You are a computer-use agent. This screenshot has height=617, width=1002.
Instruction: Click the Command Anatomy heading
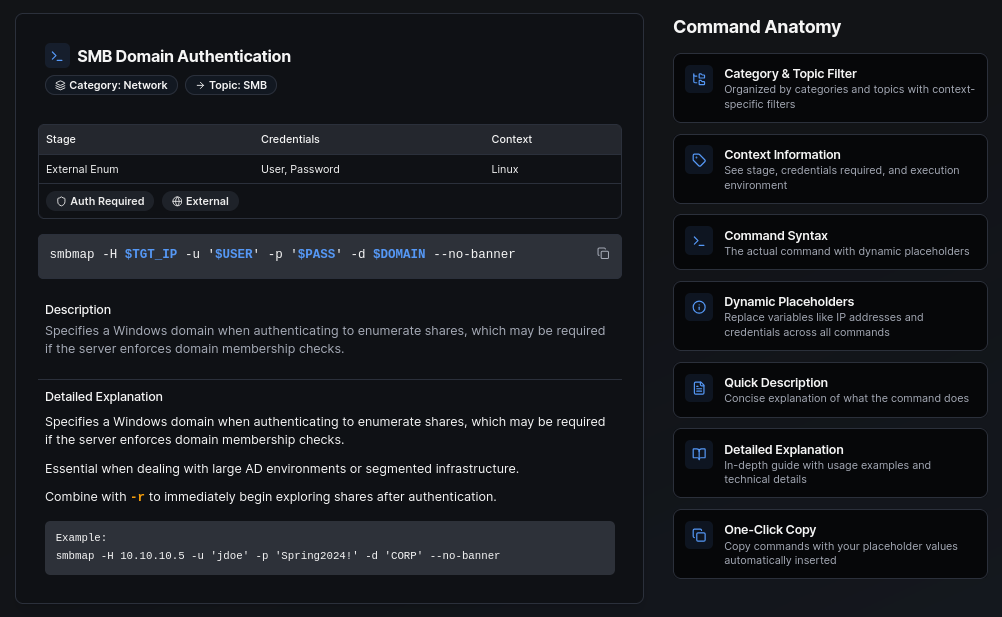(757, 27)
